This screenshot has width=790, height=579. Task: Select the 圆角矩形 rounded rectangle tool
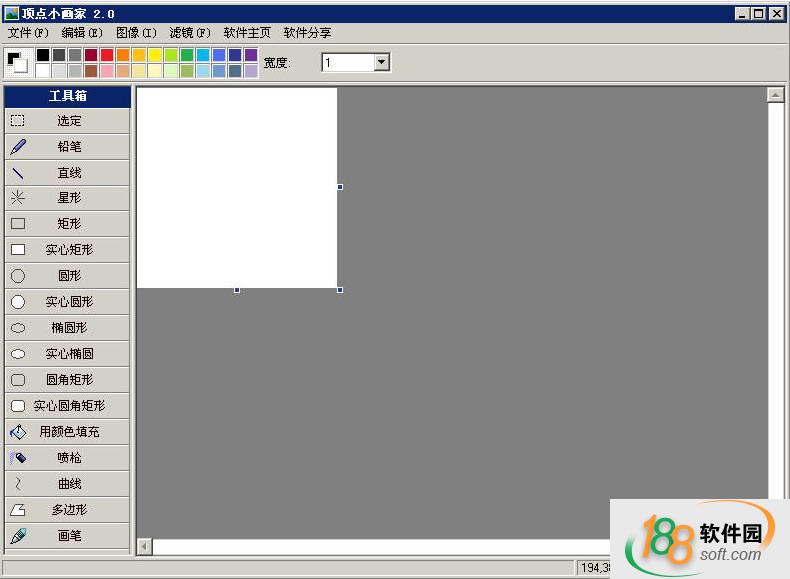click(x=68, y=380)
